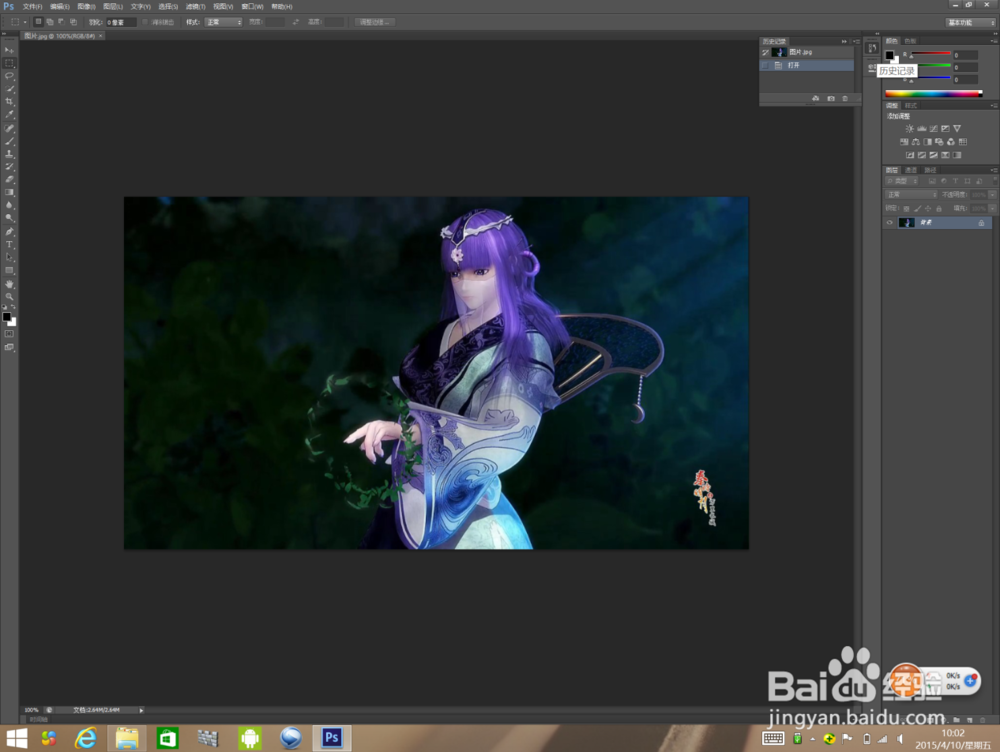1000x752 pixels.
Task: Select the Blur droplet tool
Action: tap(9, 205)
